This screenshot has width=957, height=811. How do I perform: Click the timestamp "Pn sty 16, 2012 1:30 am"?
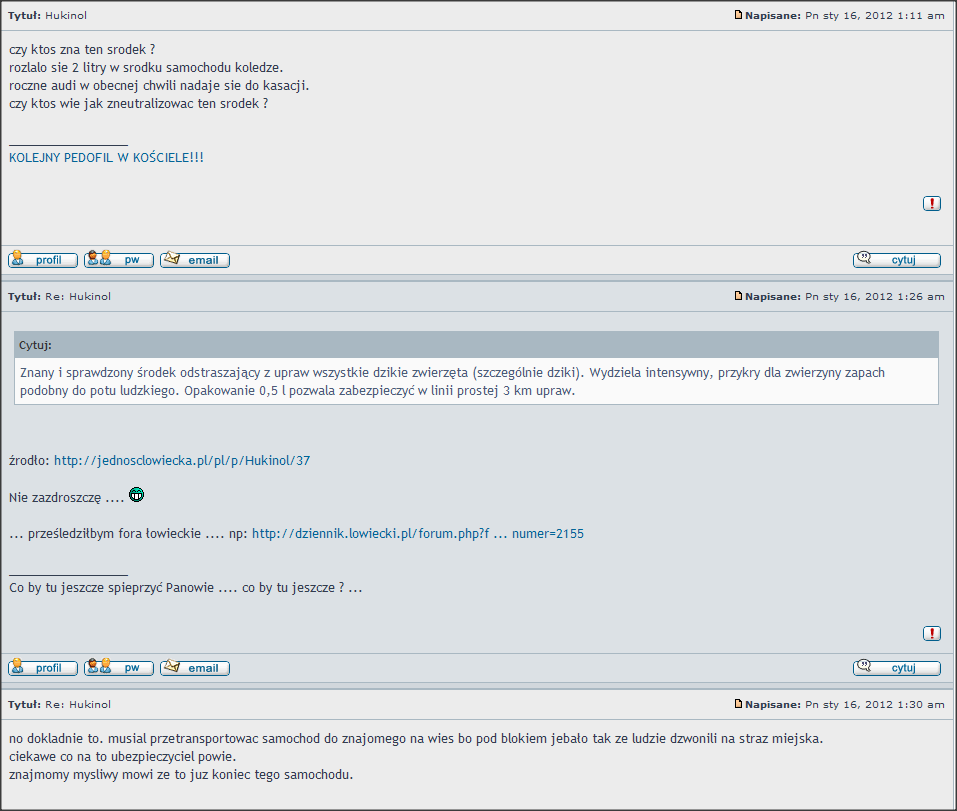coord(875,704)
